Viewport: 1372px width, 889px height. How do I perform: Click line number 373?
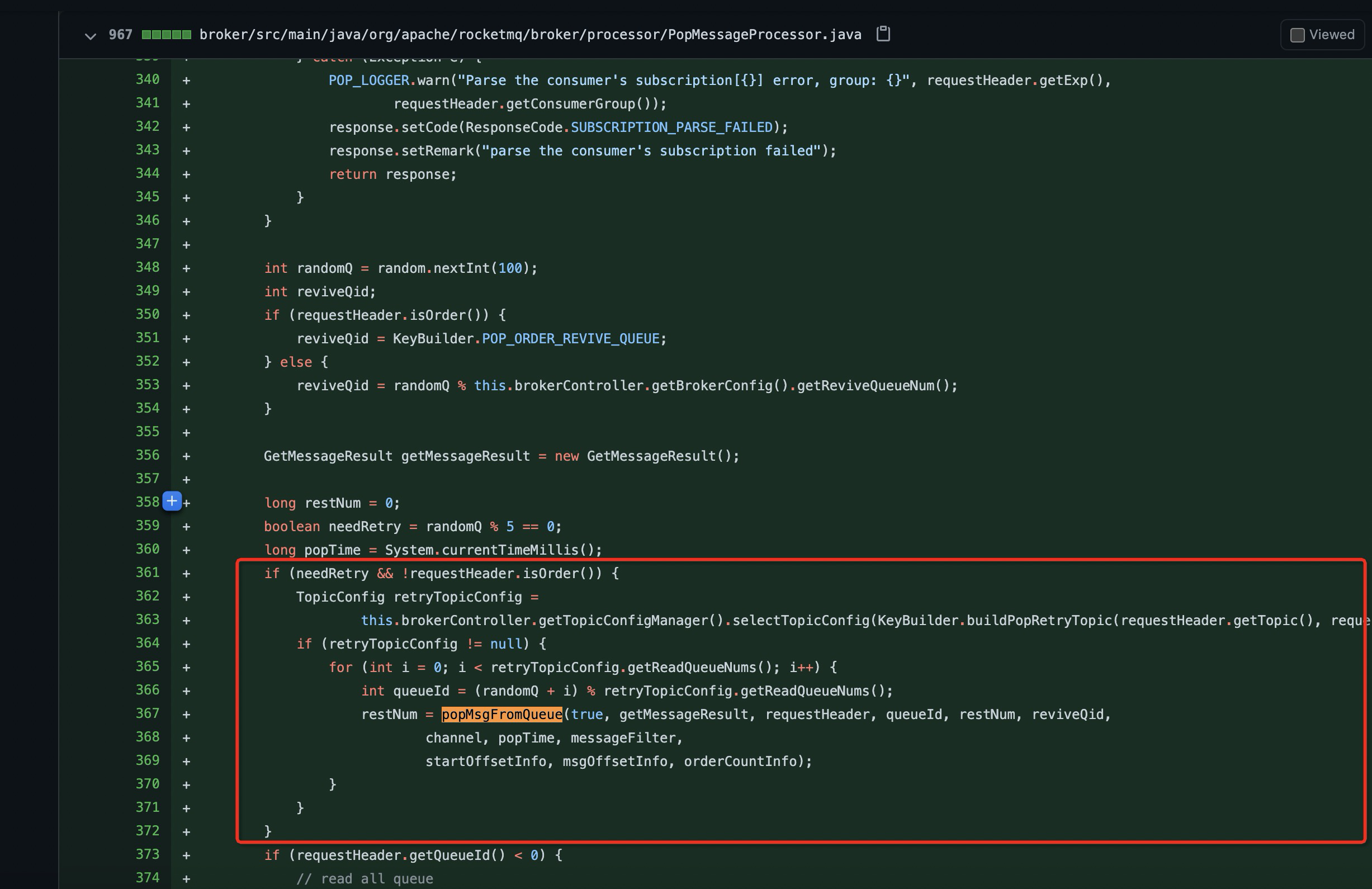point(148,854)
